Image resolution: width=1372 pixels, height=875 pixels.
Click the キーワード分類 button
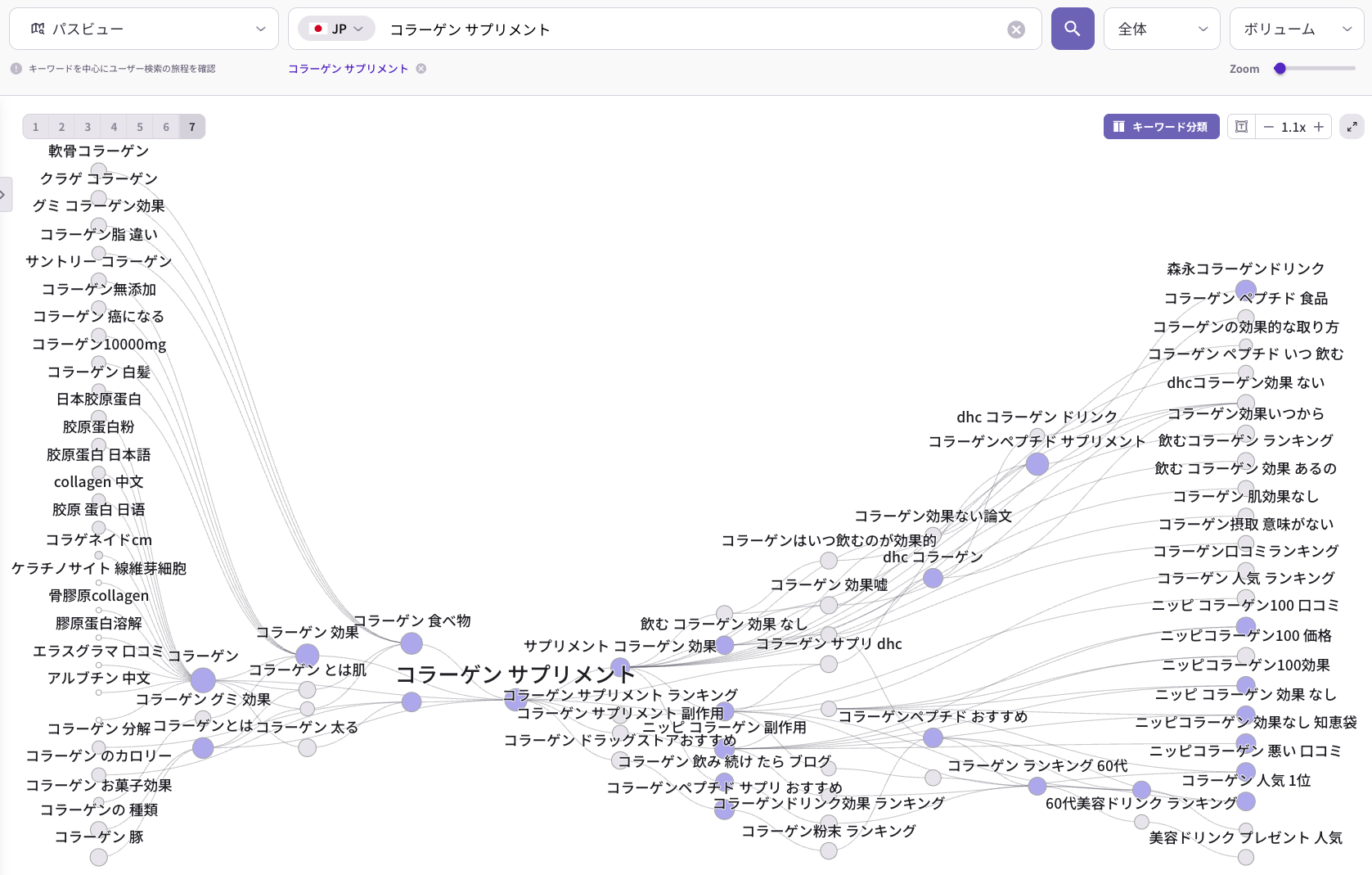[1161, 127]
